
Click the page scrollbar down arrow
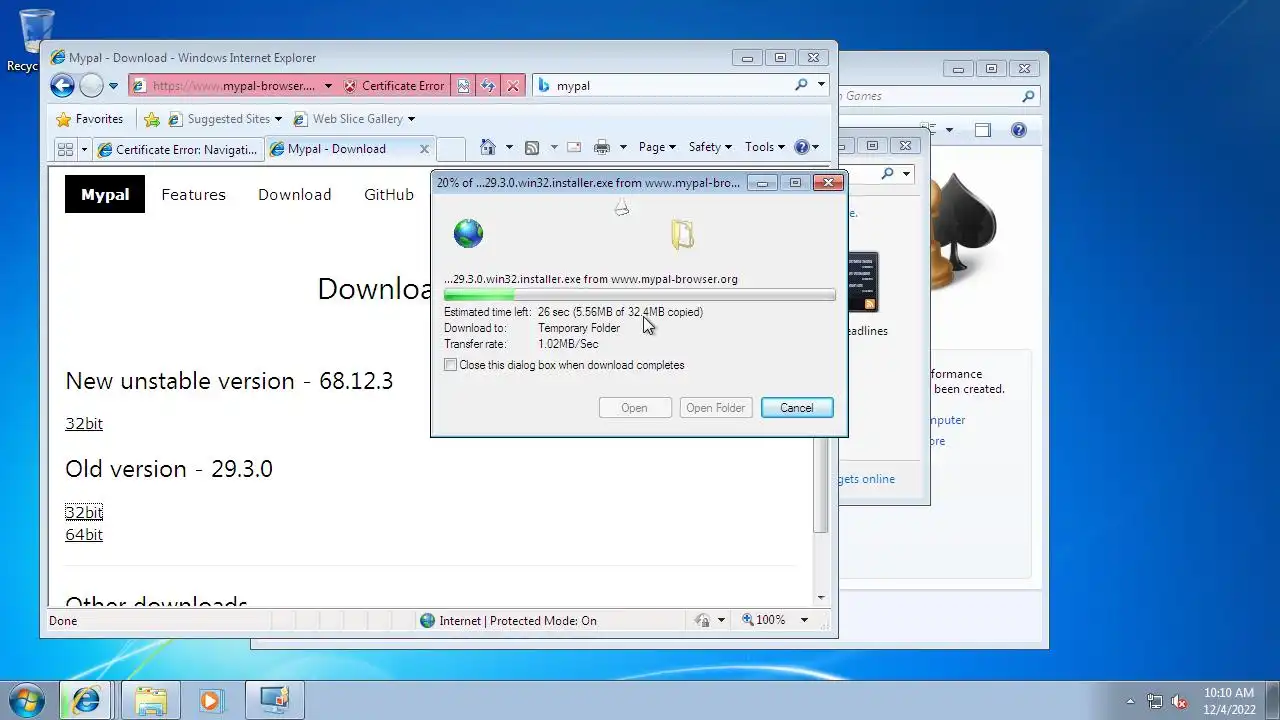click(x=821, y=598)
